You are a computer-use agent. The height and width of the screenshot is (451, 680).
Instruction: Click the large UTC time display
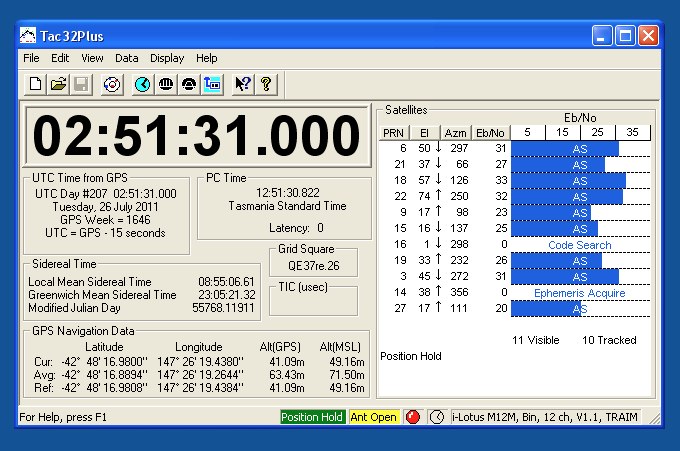[196, 135]
